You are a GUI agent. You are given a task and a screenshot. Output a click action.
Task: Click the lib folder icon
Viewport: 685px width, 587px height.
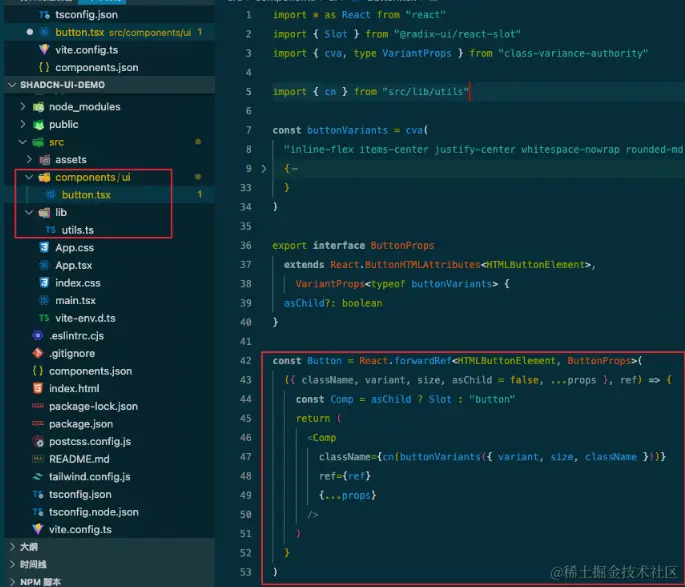click(45, 212)
